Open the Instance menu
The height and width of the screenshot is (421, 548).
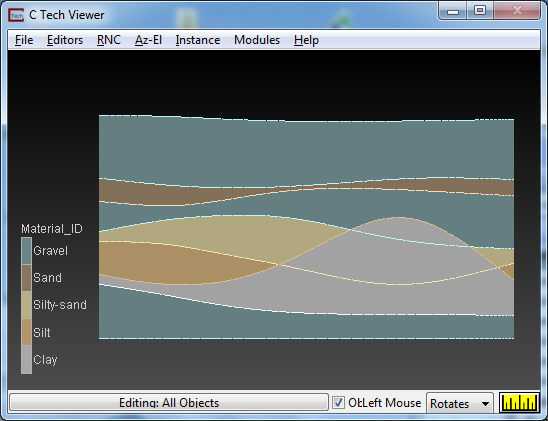tap(198, 40)
